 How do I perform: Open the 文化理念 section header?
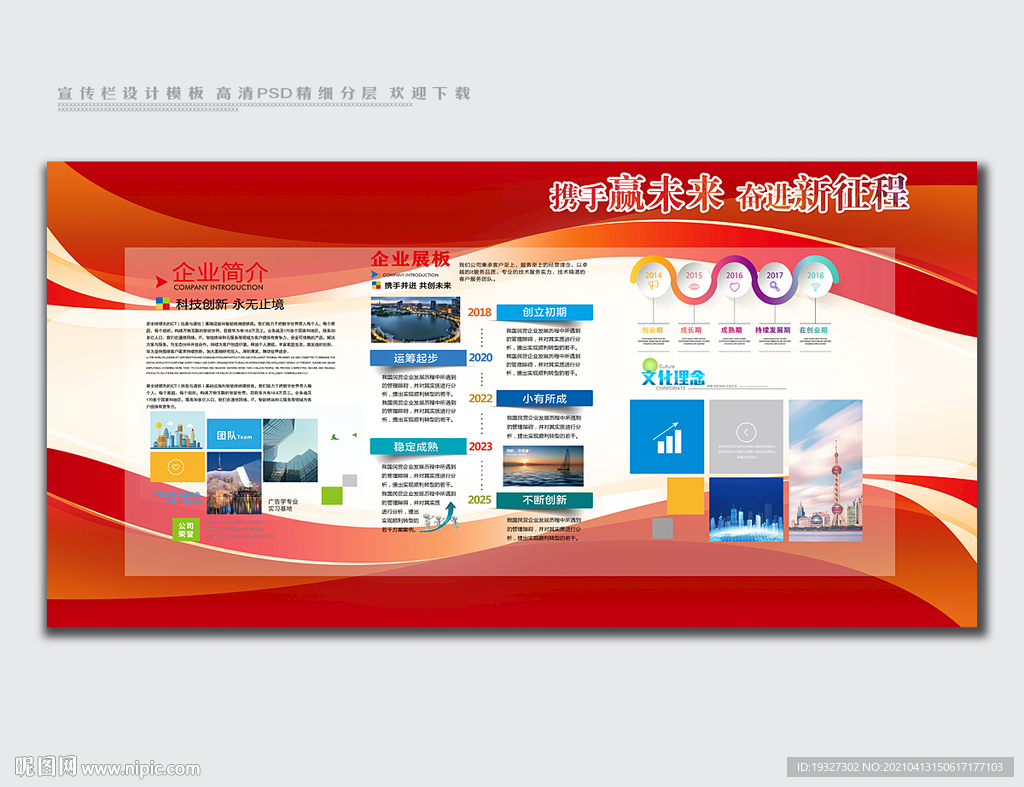tap(675, 376)
